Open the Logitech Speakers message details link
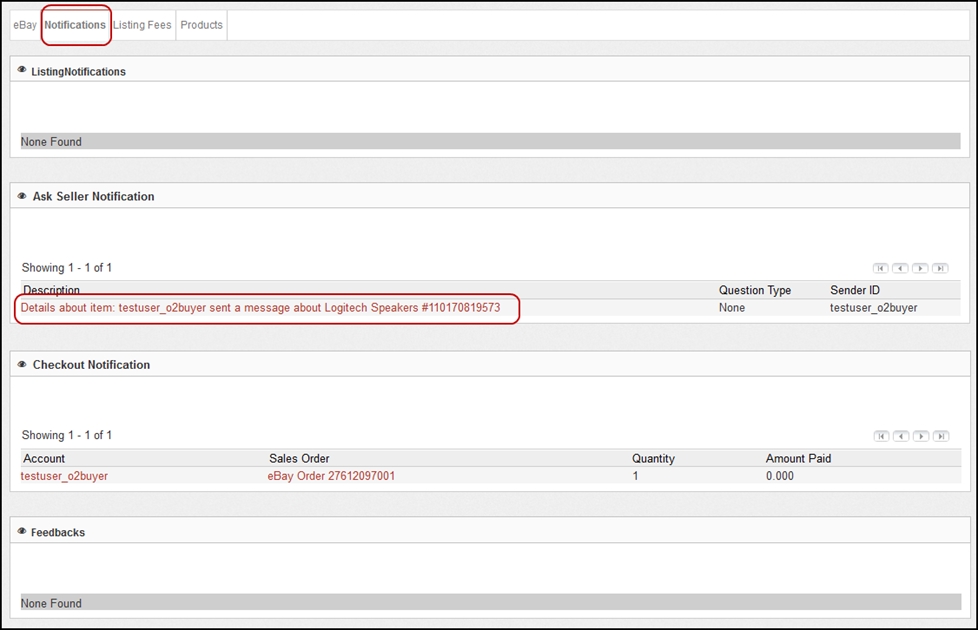Viewport: 978px width, 630px height. (x=260, y=308)
